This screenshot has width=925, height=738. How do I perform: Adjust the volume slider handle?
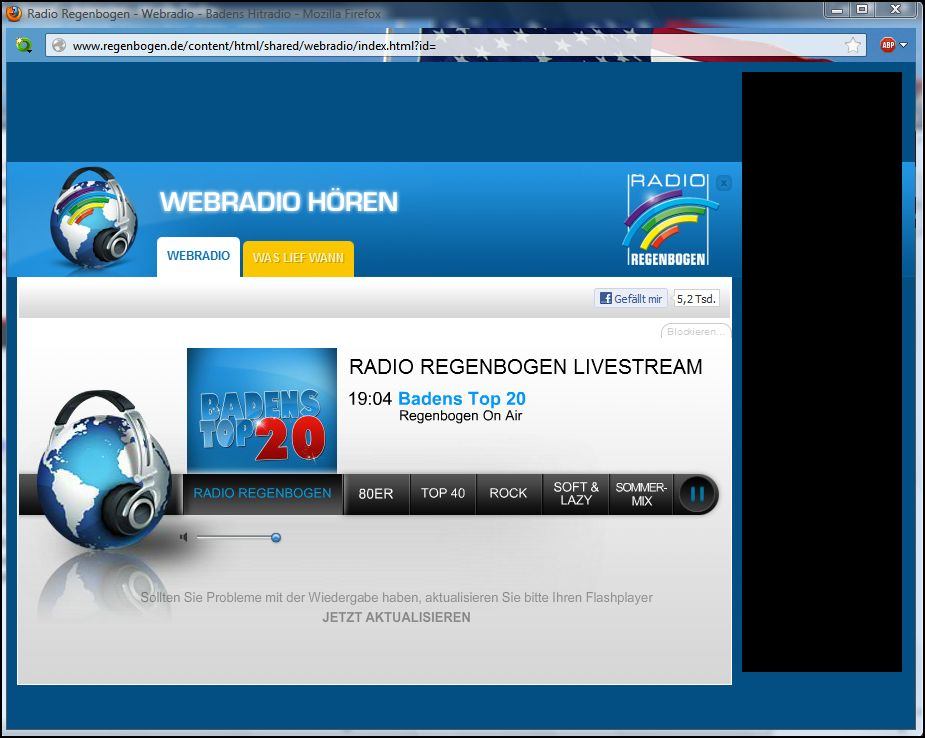point(275,537)
